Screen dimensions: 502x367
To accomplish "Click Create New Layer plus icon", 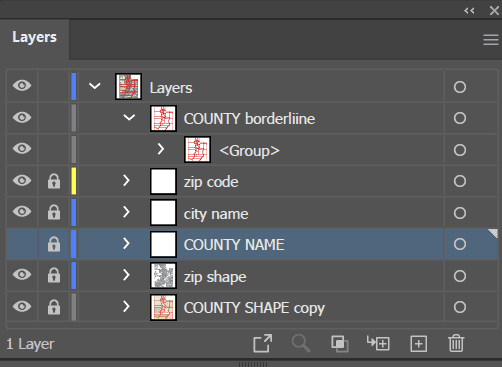I will tap(419, 344).
